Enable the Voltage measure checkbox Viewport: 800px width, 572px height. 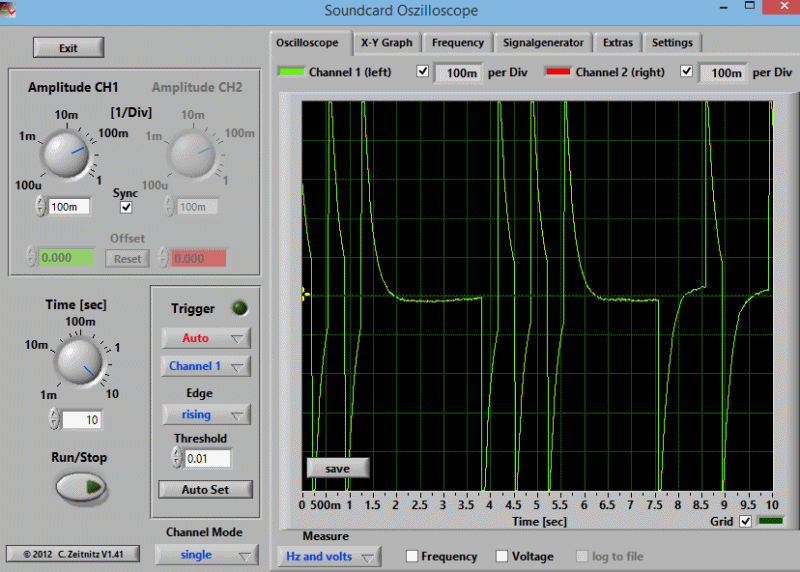502,556
